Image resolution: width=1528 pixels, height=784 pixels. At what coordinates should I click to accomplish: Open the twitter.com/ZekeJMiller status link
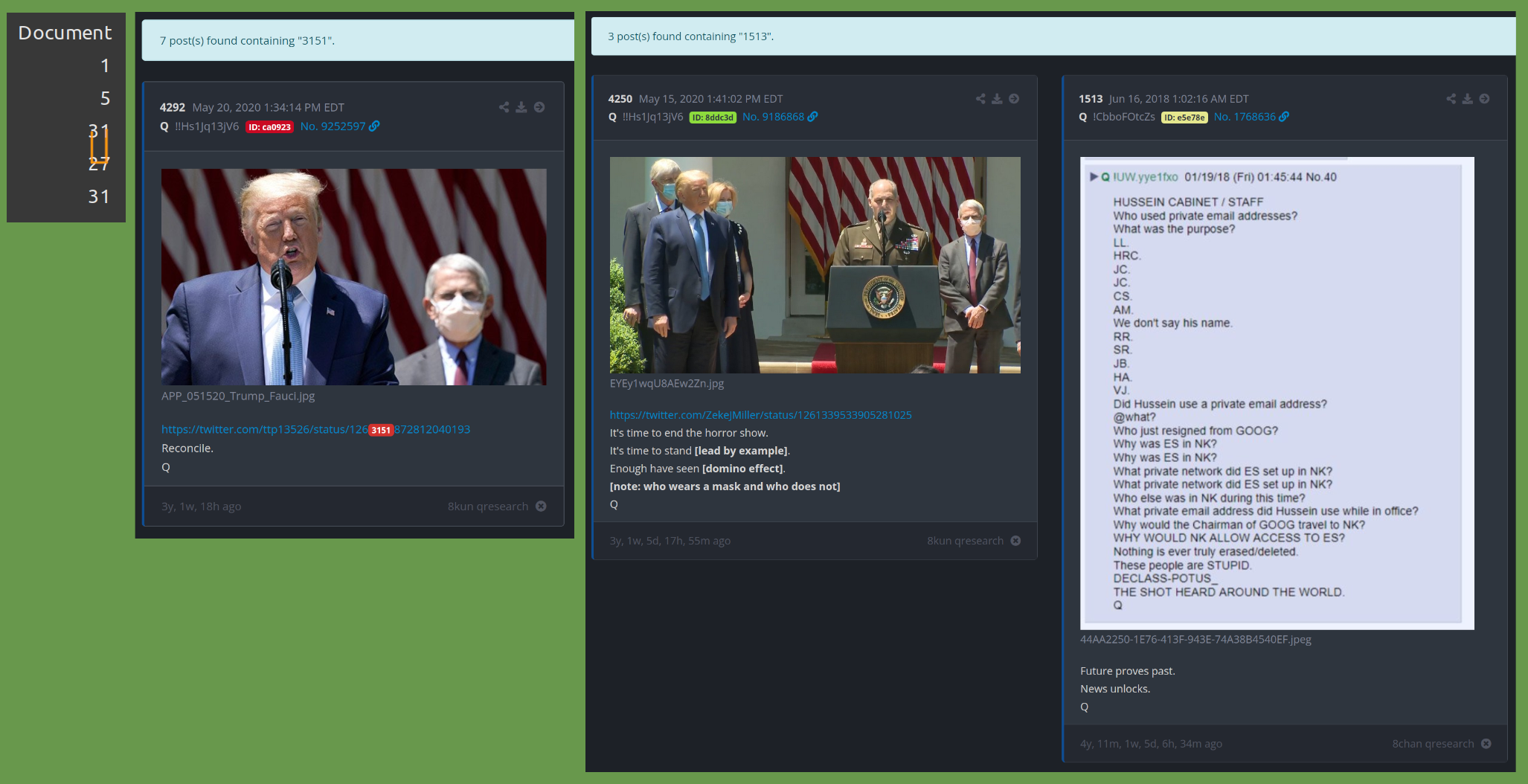760,415
